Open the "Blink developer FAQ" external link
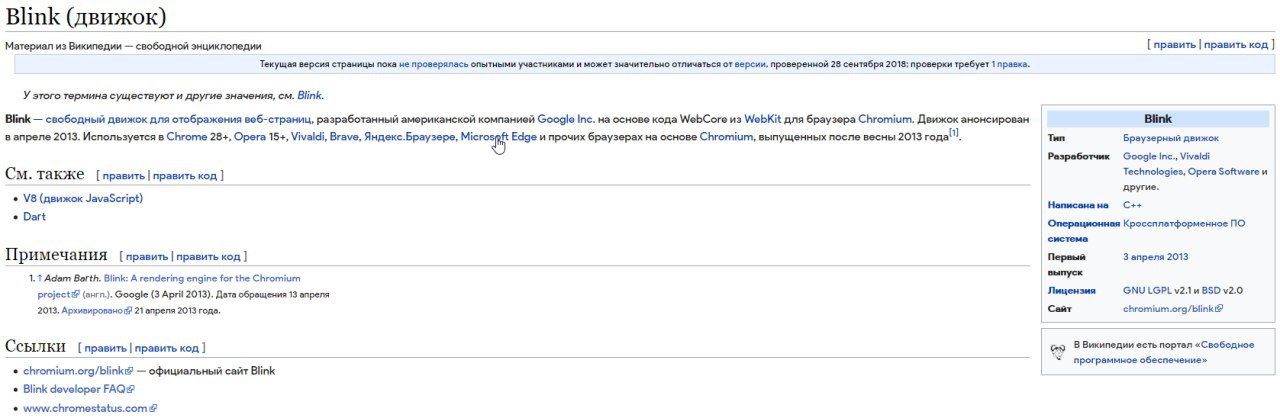 [x=78, y=389]
